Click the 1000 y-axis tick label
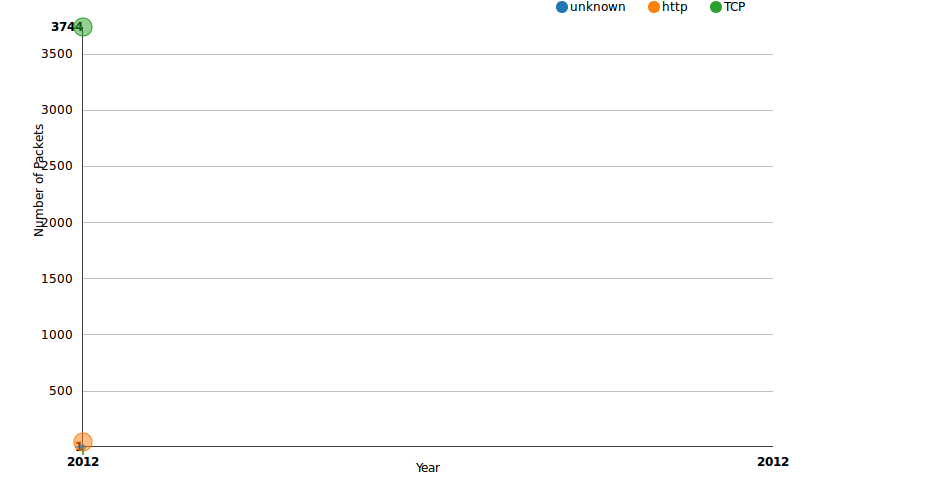Screen dimensions: 932x483 click(x=56, y=334)
